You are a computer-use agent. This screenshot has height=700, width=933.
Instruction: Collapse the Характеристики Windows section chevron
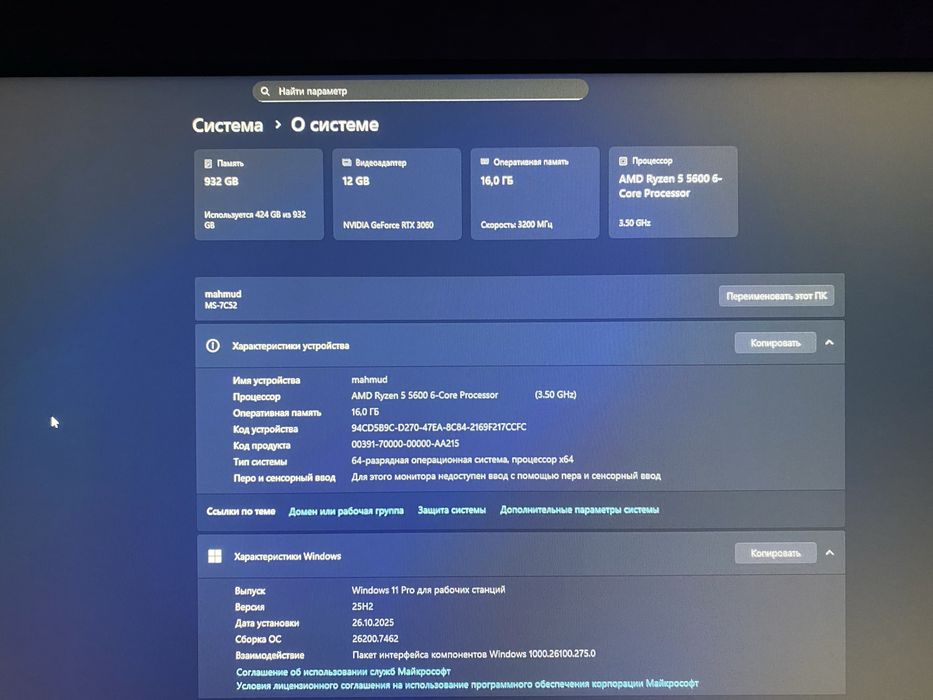pos(829,553)
